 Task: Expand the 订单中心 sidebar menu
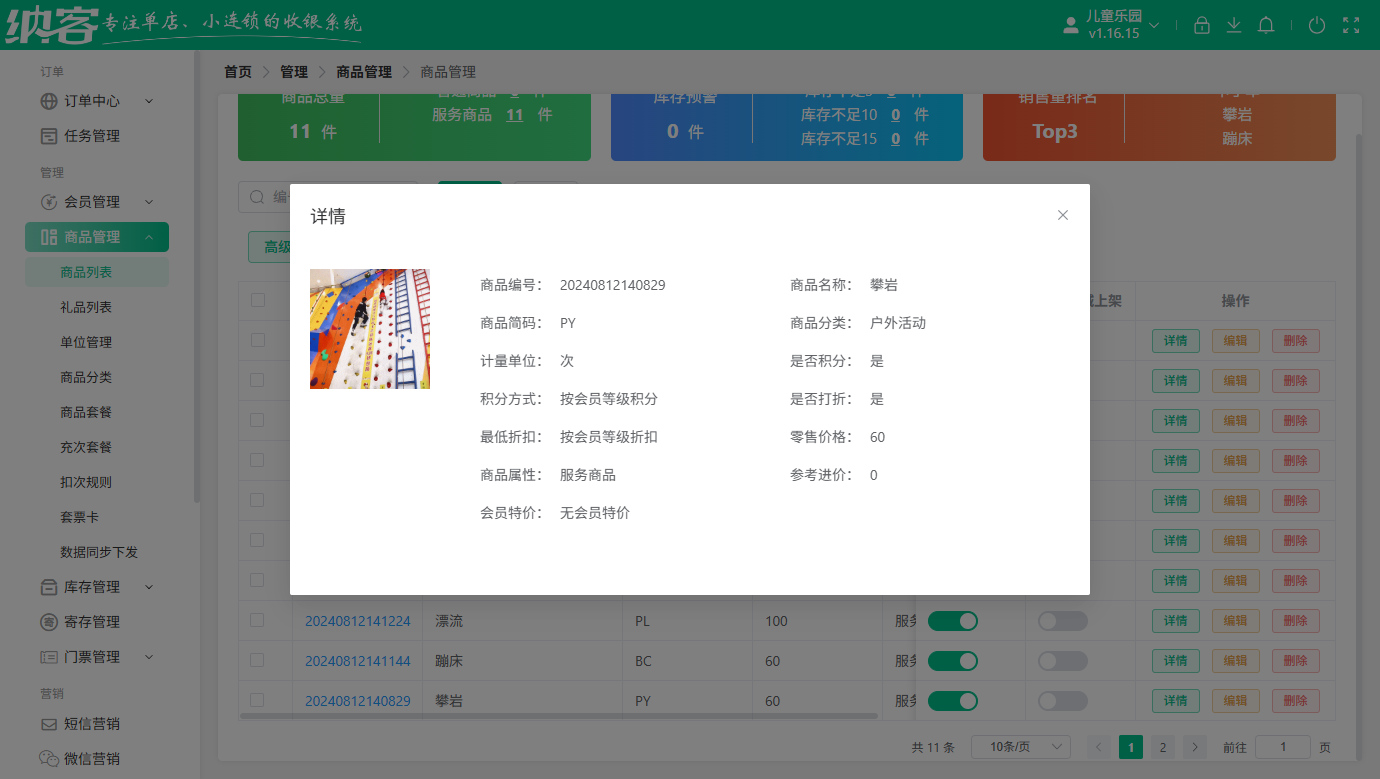(x=93, y=101)
